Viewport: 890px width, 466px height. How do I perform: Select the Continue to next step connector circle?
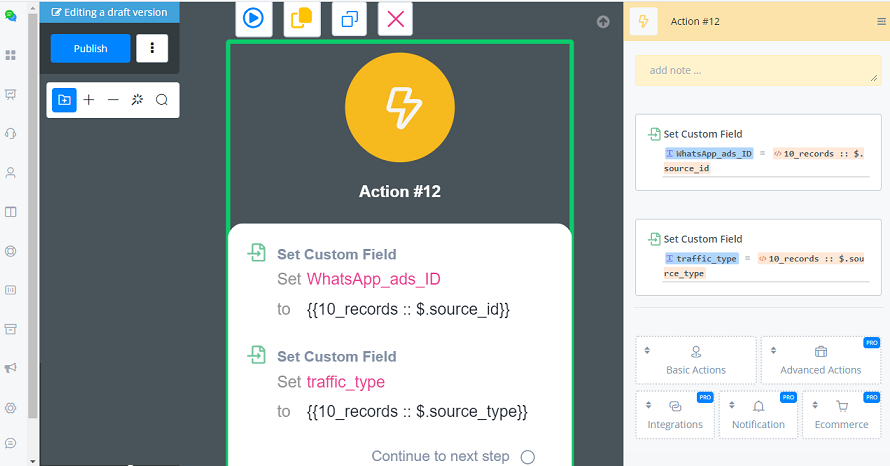pos(527,457)
